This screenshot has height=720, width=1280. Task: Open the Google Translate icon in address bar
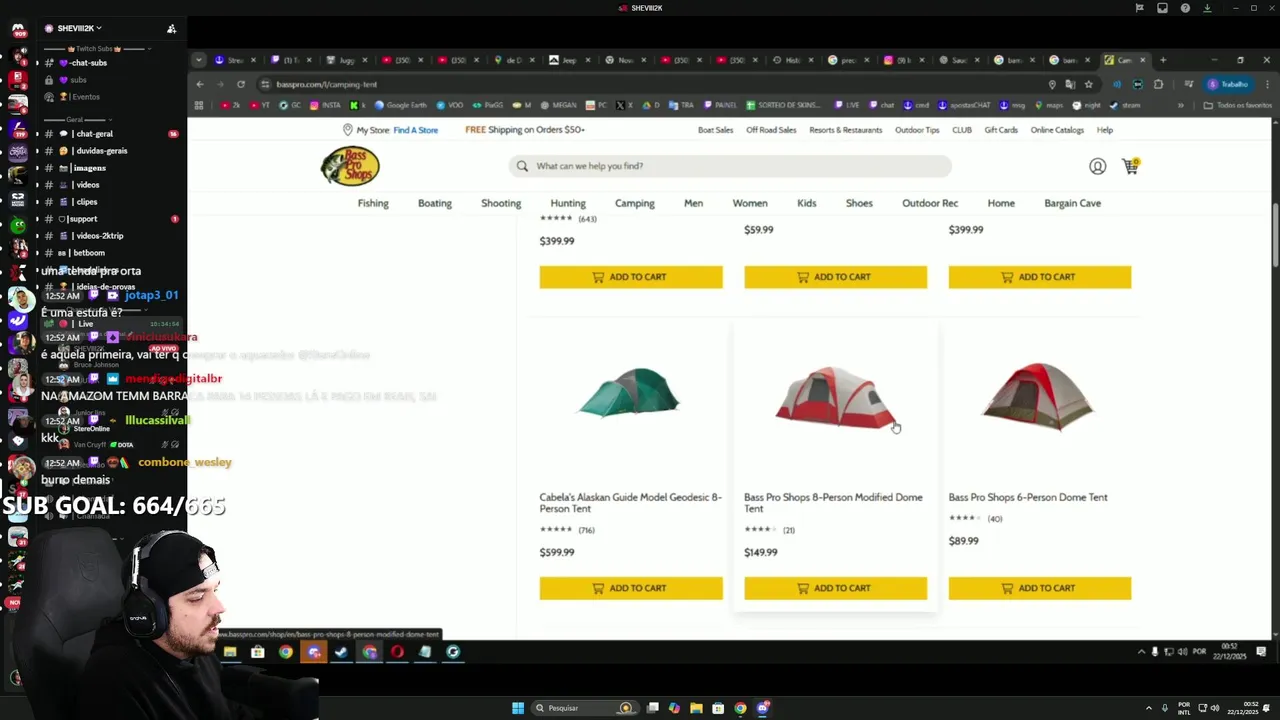[x=1070, y=84]
